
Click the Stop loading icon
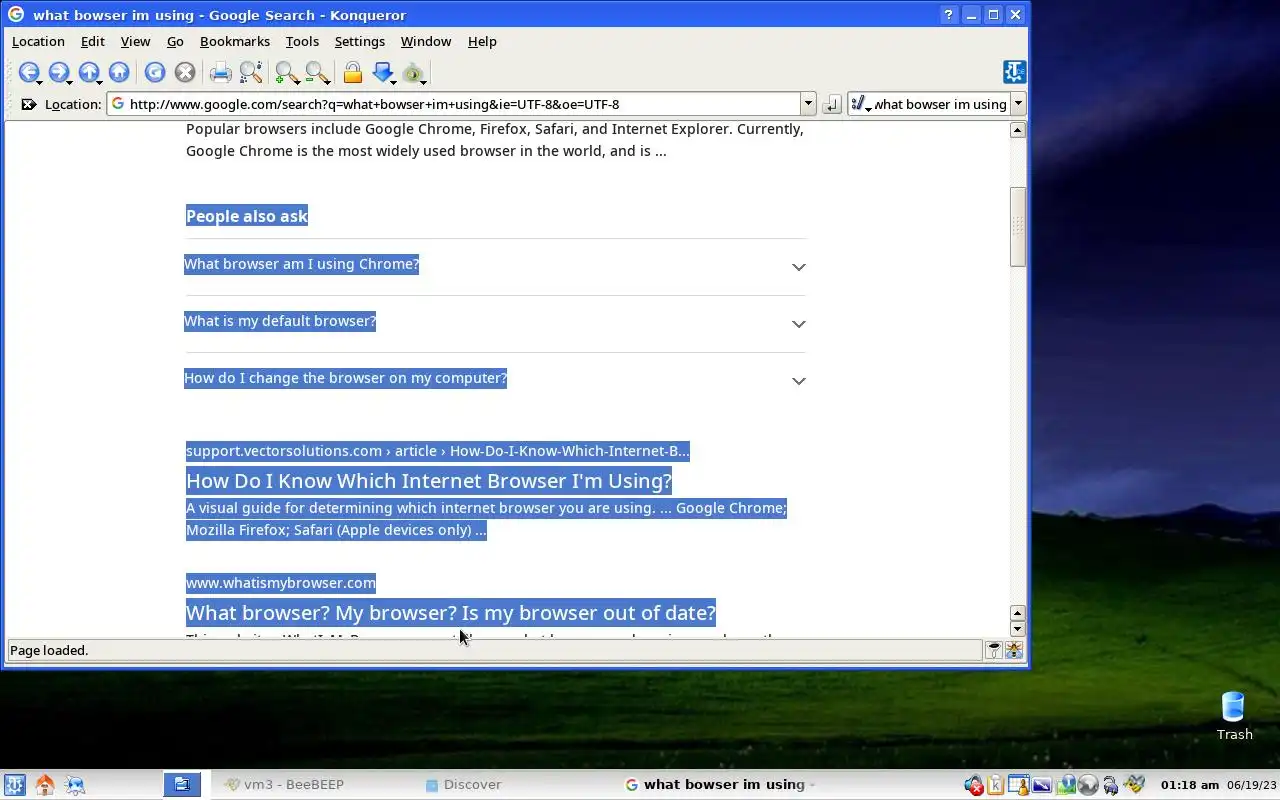click(x=184, y=72)
